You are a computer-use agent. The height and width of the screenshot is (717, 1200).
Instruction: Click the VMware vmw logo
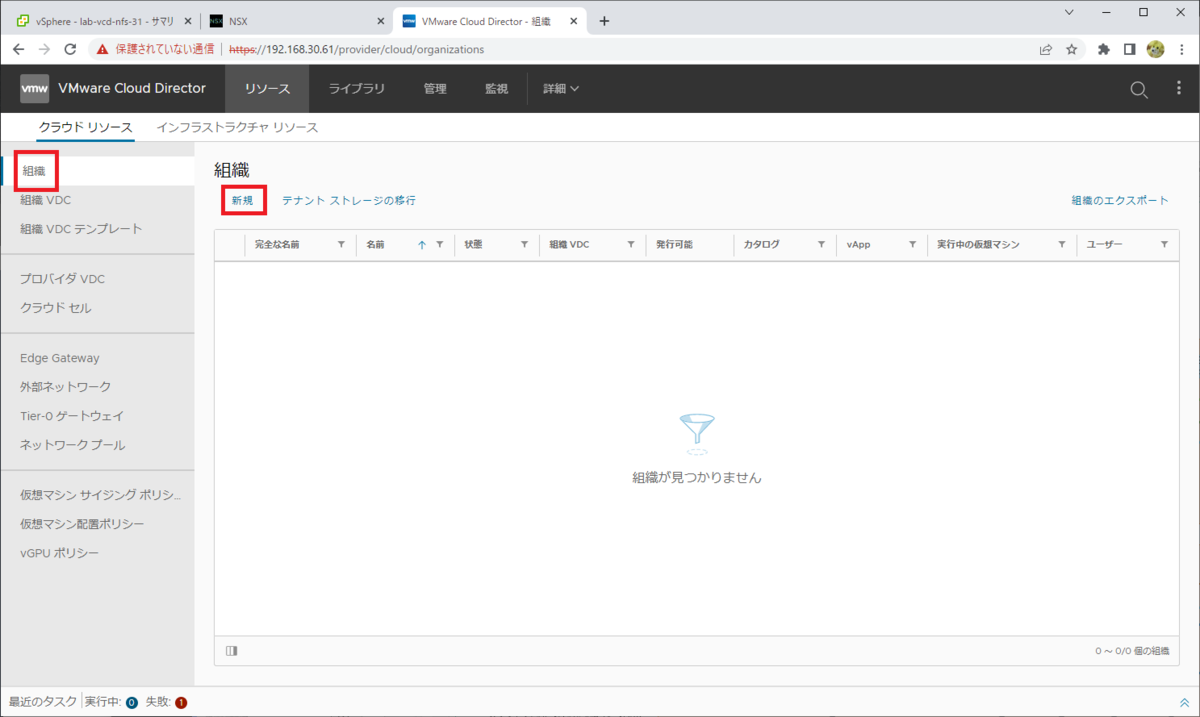[x=35, y=89]
